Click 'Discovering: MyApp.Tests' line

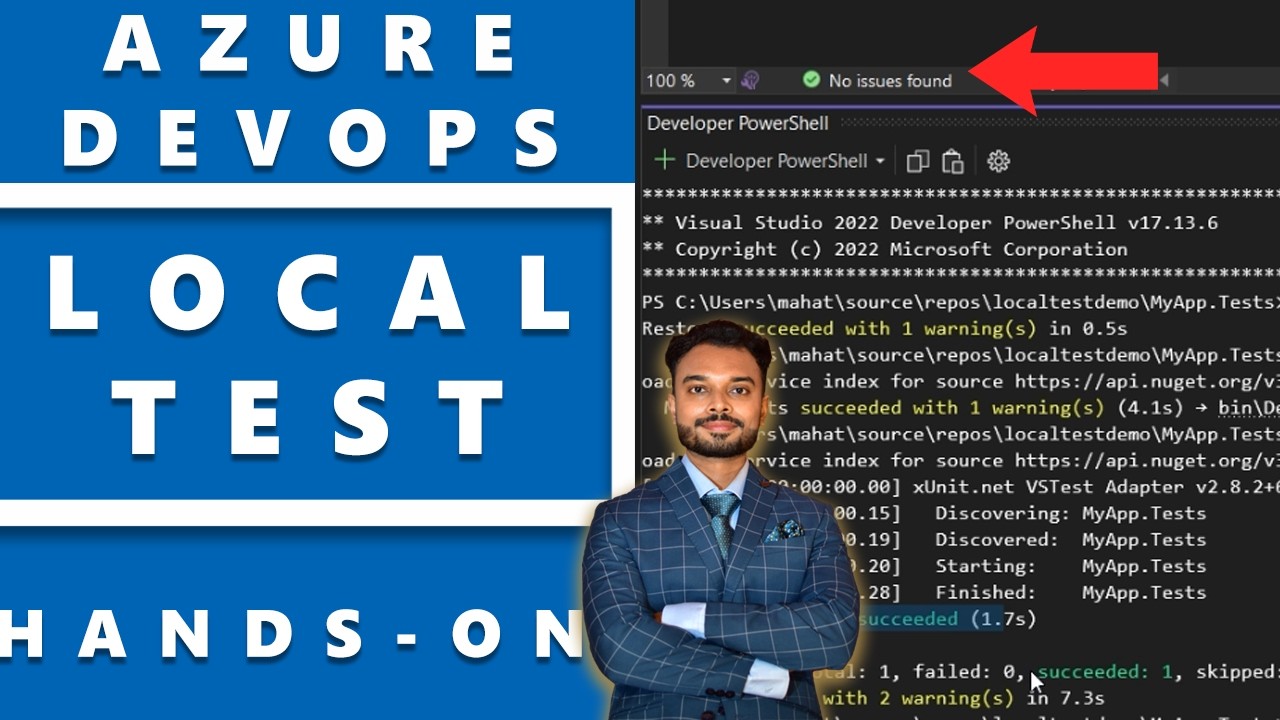(x=1070, y=514)
